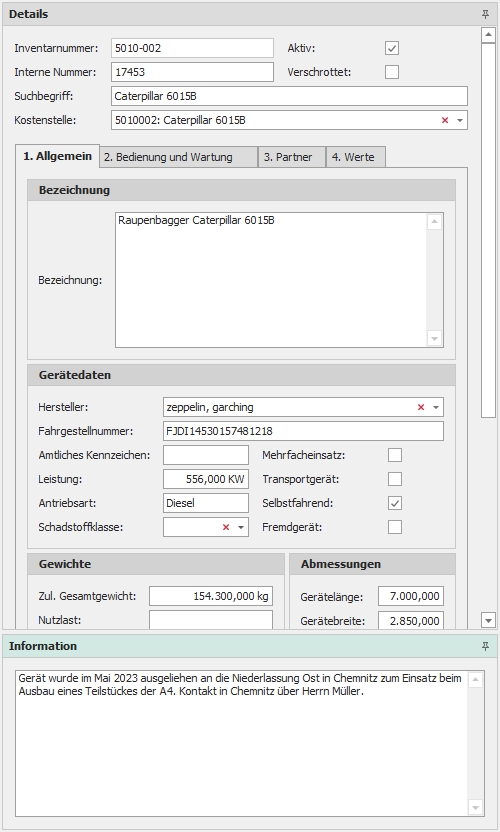Click the Gerätebreite field
Screen dimensions: 500x832
(x=411, y=620)
